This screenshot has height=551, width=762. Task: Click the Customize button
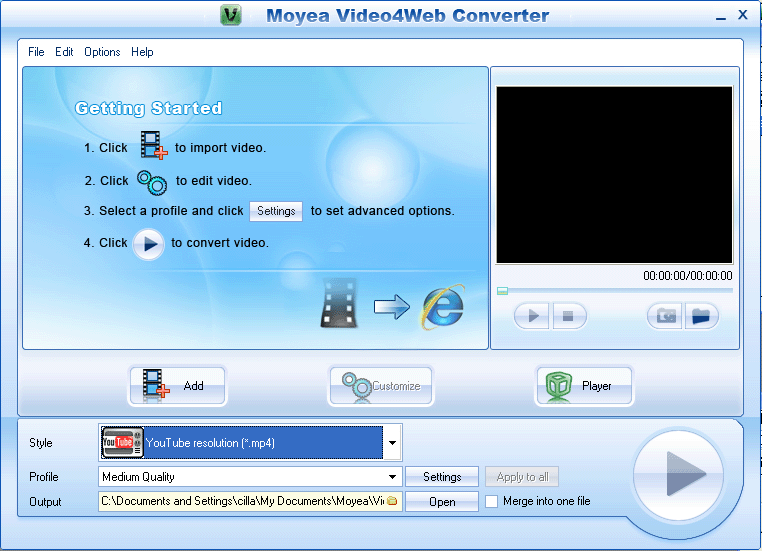[x=381, y=386]
